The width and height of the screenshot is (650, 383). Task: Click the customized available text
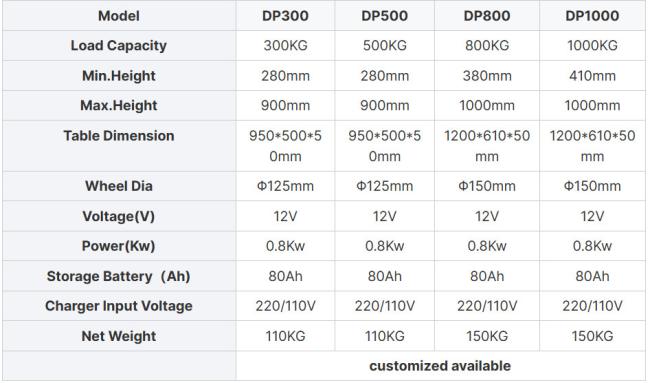point(440,366)
